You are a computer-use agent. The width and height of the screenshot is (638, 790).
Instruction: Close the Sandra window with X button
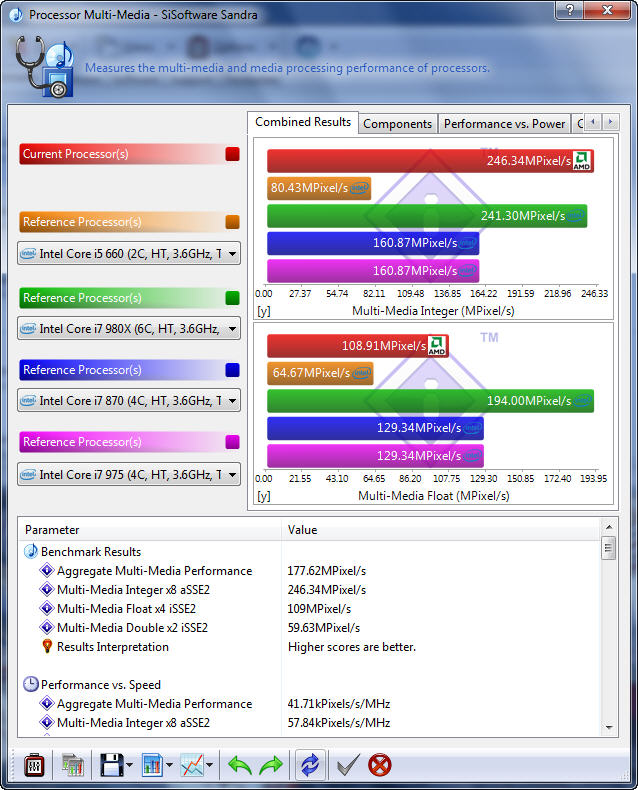[607, 10]
